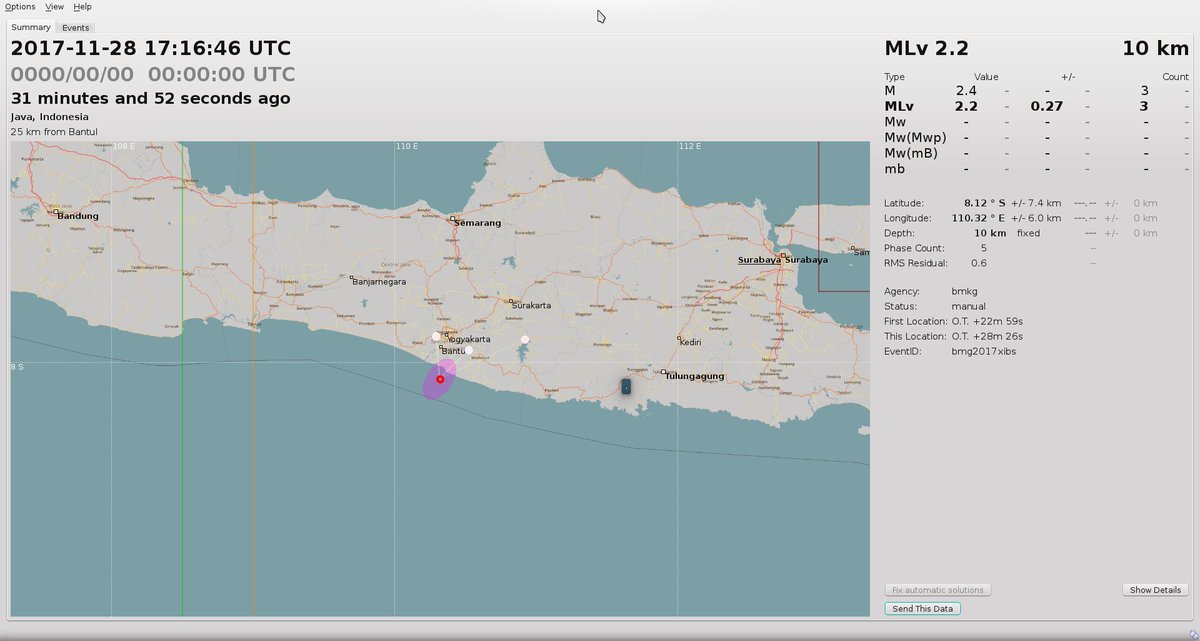Click the 8 S latitude gridline label
The image size is (1200, 641).
tap(18, 368)
